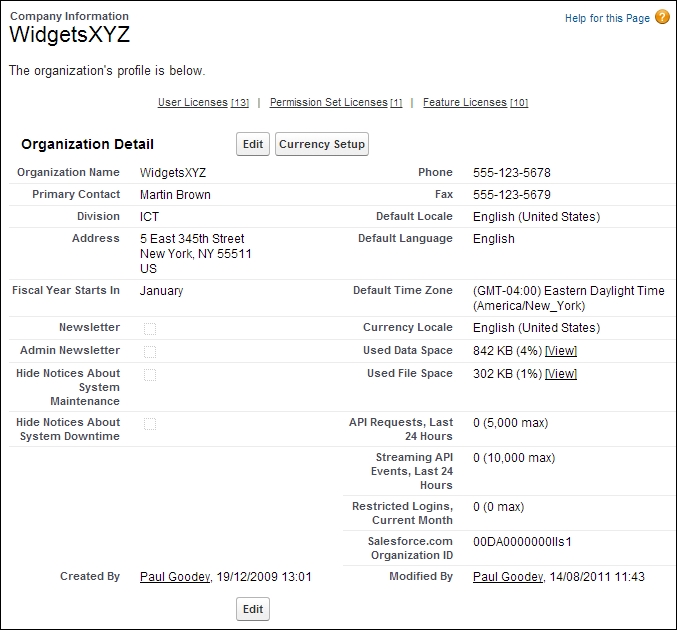Click the address line New York, NY 55511
The width and height of the screenshot is (677, 630).
(196, 254)
